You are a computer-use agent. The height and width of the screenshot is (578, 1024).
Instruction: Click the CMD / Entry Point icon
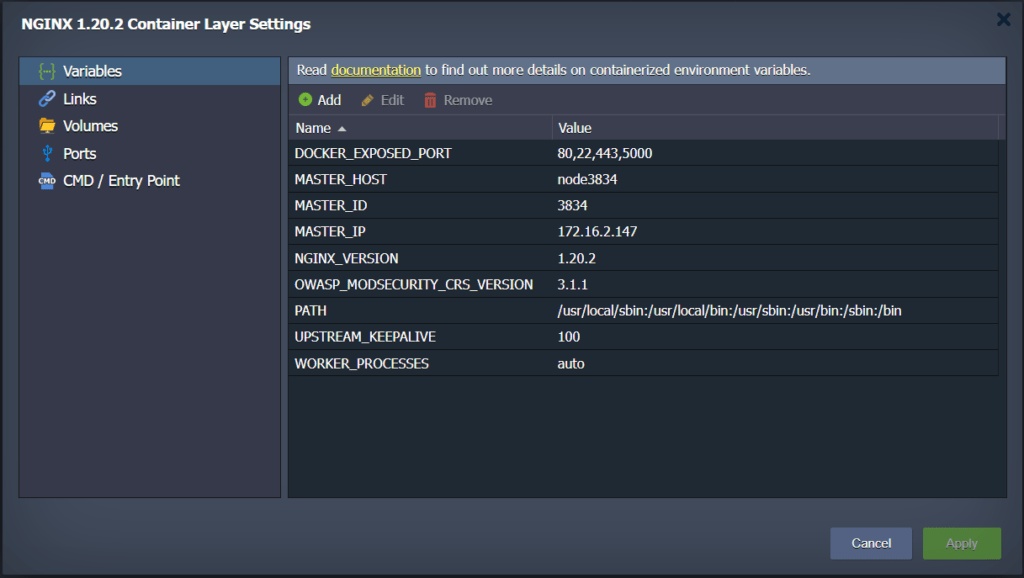pos(46,181)
